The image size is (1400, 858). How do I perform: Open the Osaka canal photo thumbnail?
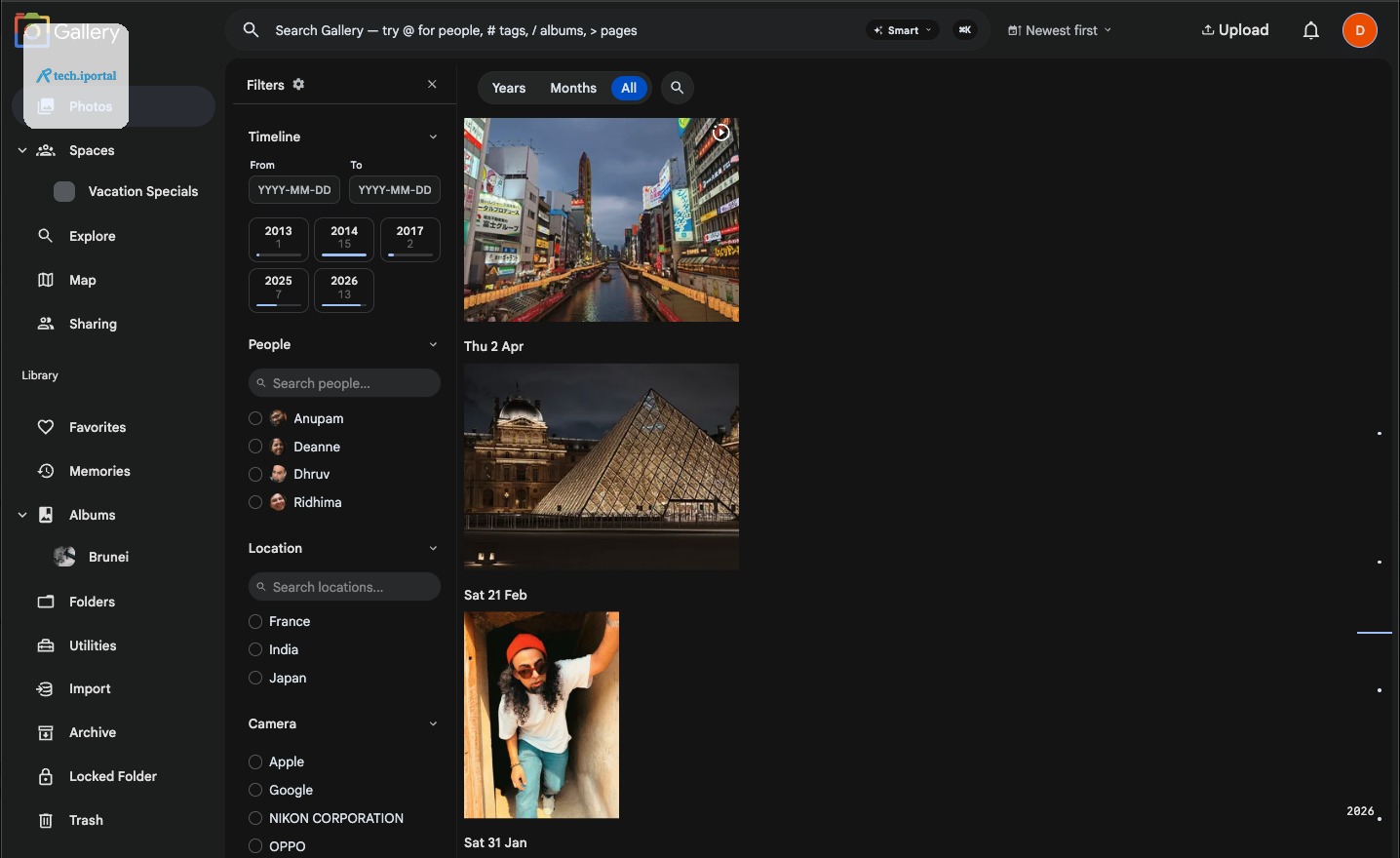(x=602, y=220)
